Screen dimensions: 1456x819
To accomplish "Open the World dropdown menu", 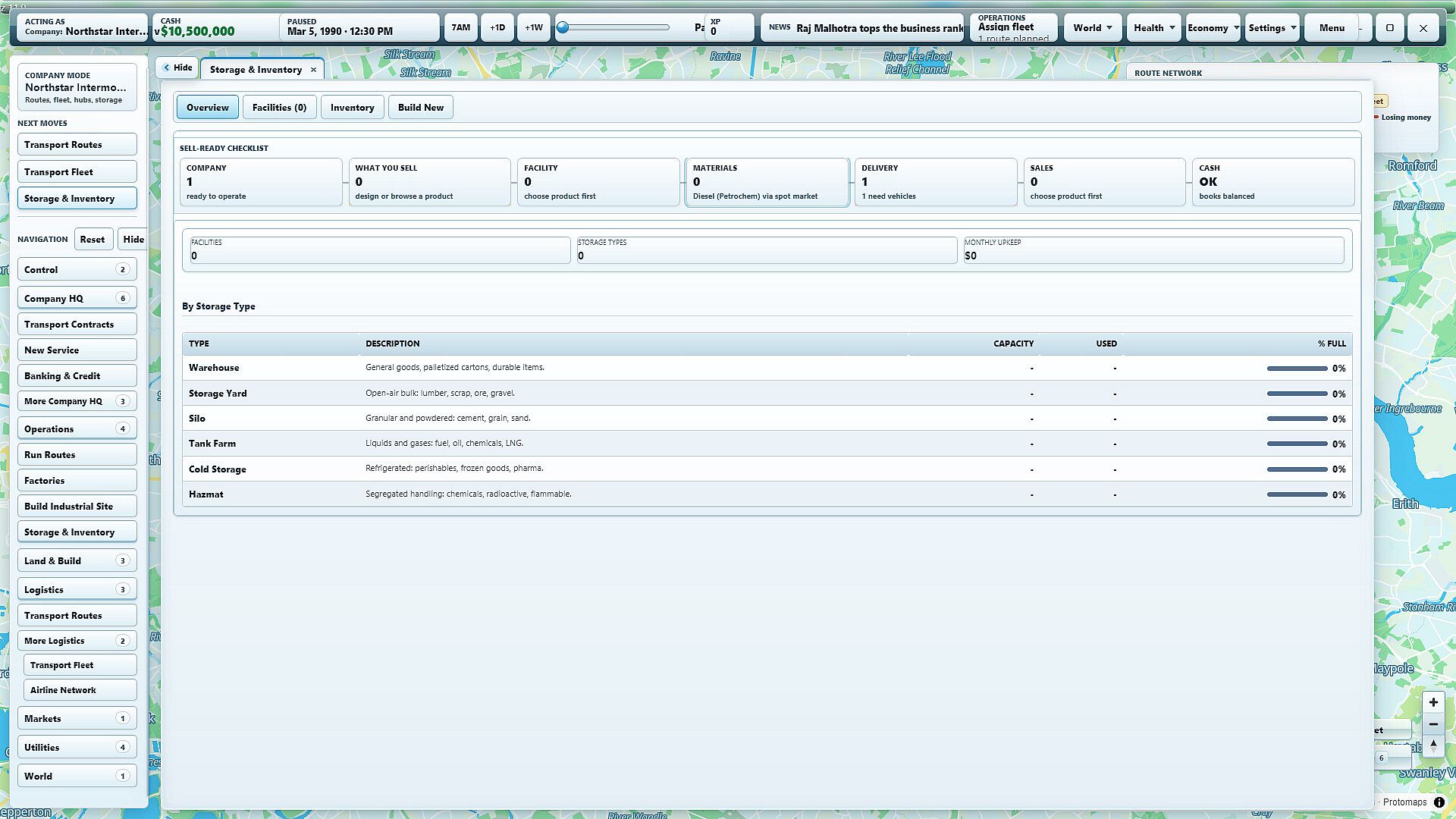I will [x=1093, y=28].
